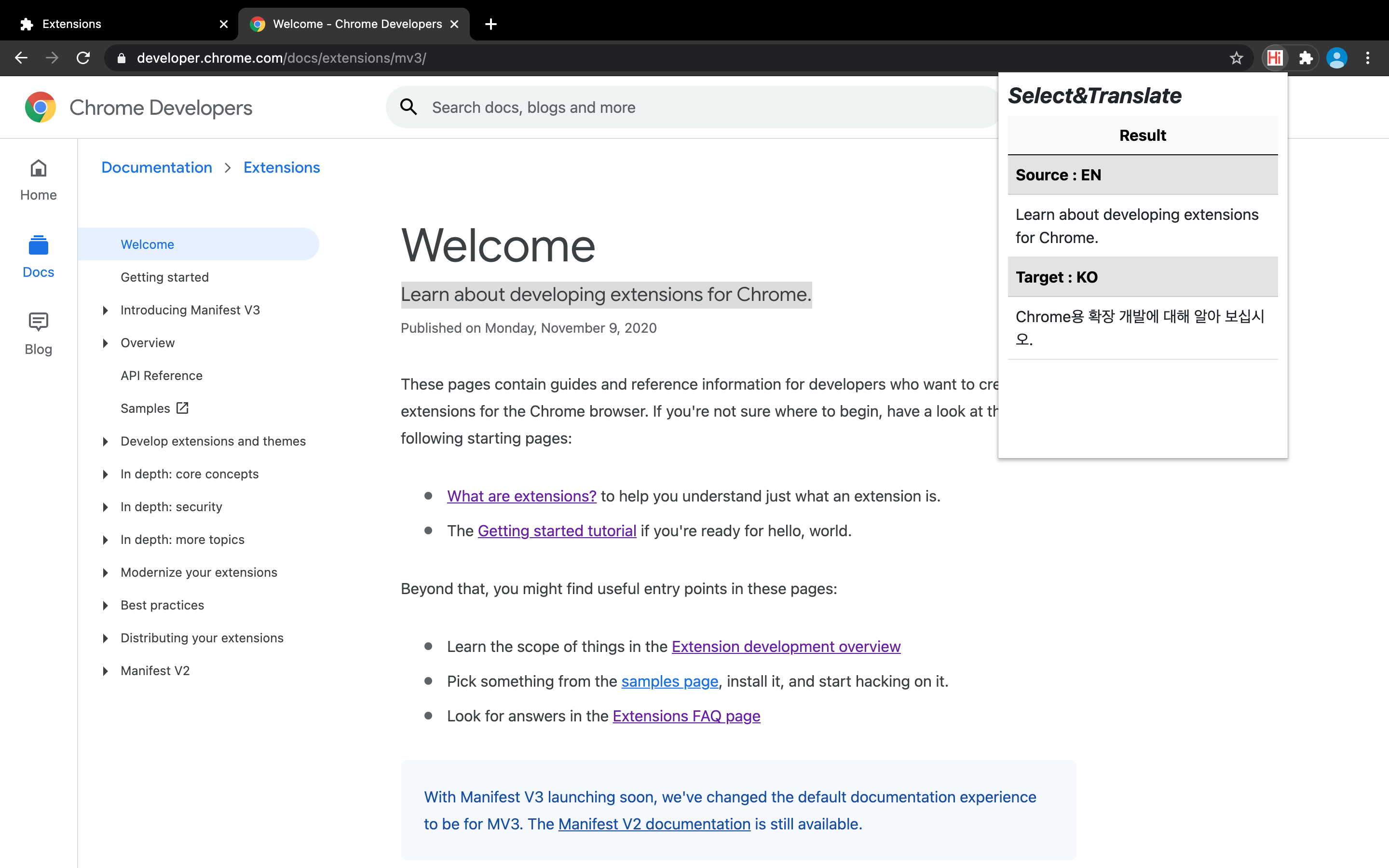
Task: Open a new browser tab
Action: pyautogui.click(x=491, y=24)
